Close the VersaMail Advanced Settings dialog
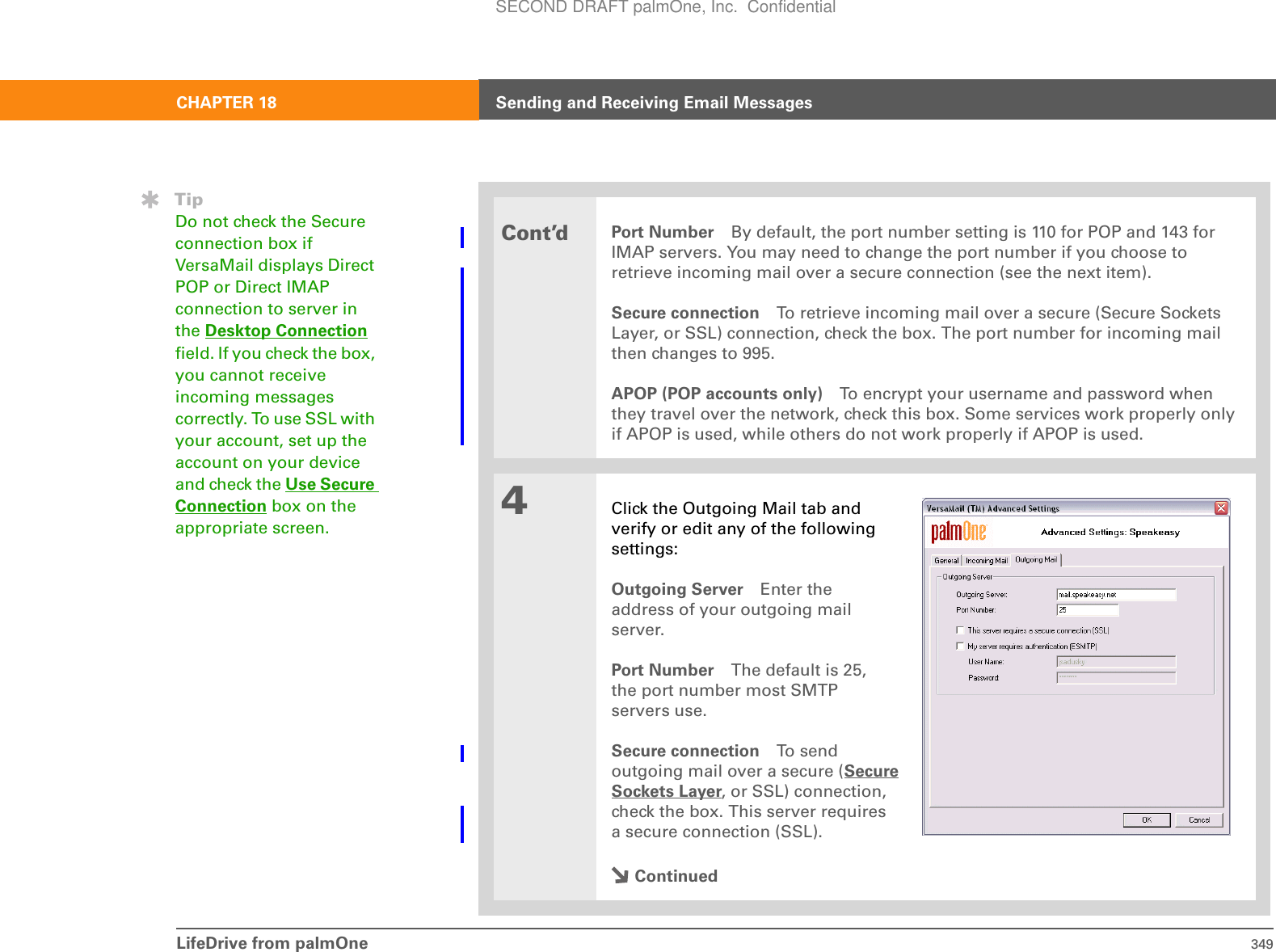Screen dimensions: 1276x952 coord(1221,508)
